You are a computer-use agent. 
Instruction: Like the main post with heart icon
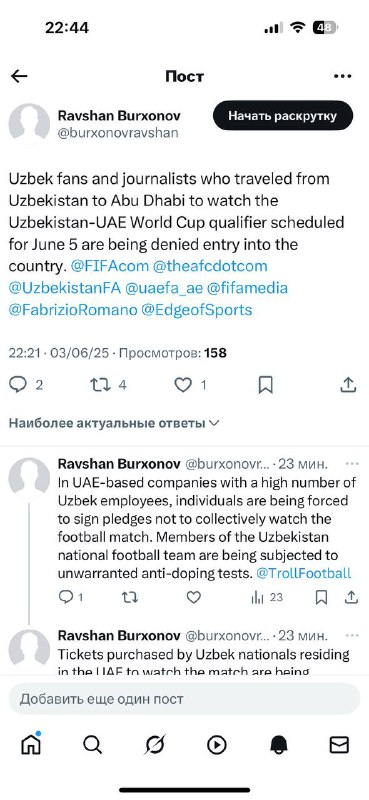point(183,385)
